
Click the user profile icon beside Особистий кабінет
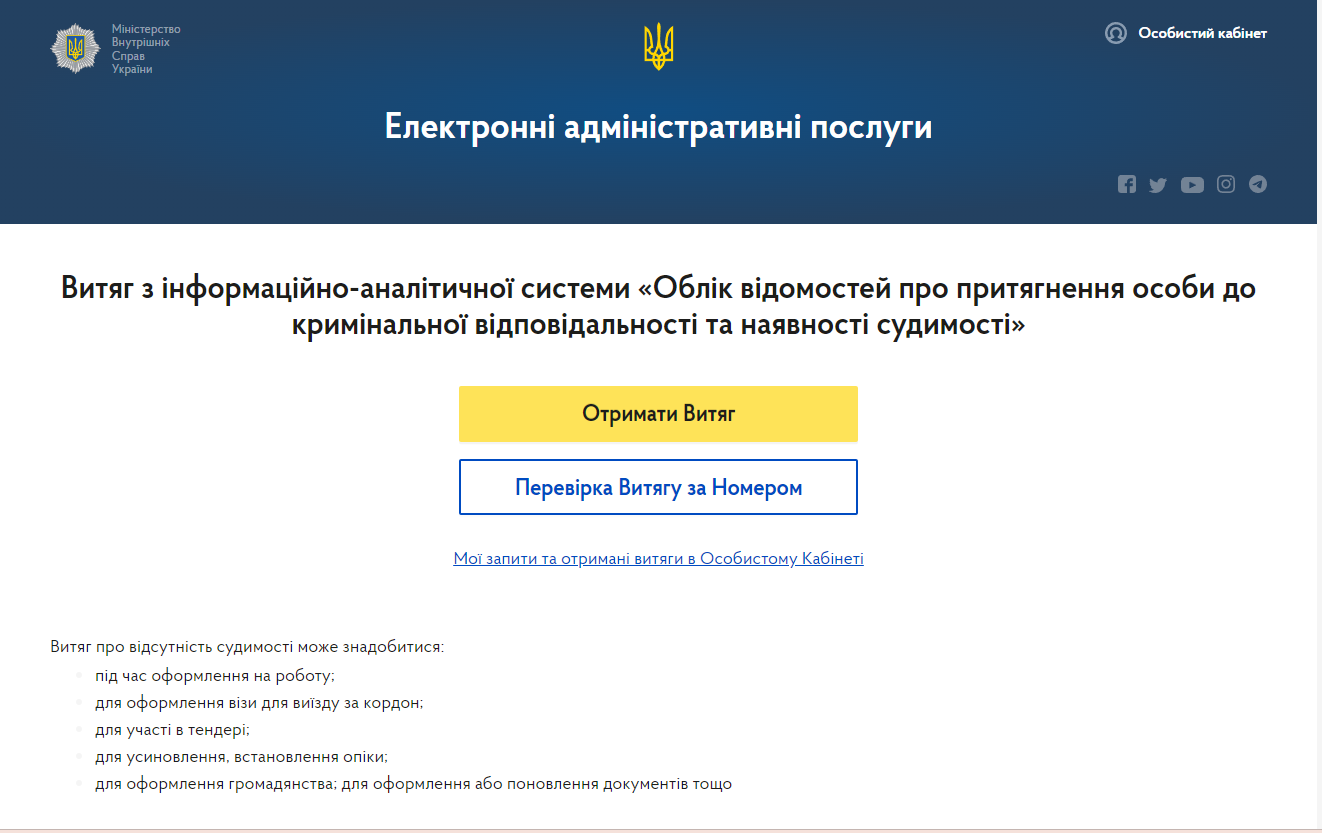coord(1115,33)
